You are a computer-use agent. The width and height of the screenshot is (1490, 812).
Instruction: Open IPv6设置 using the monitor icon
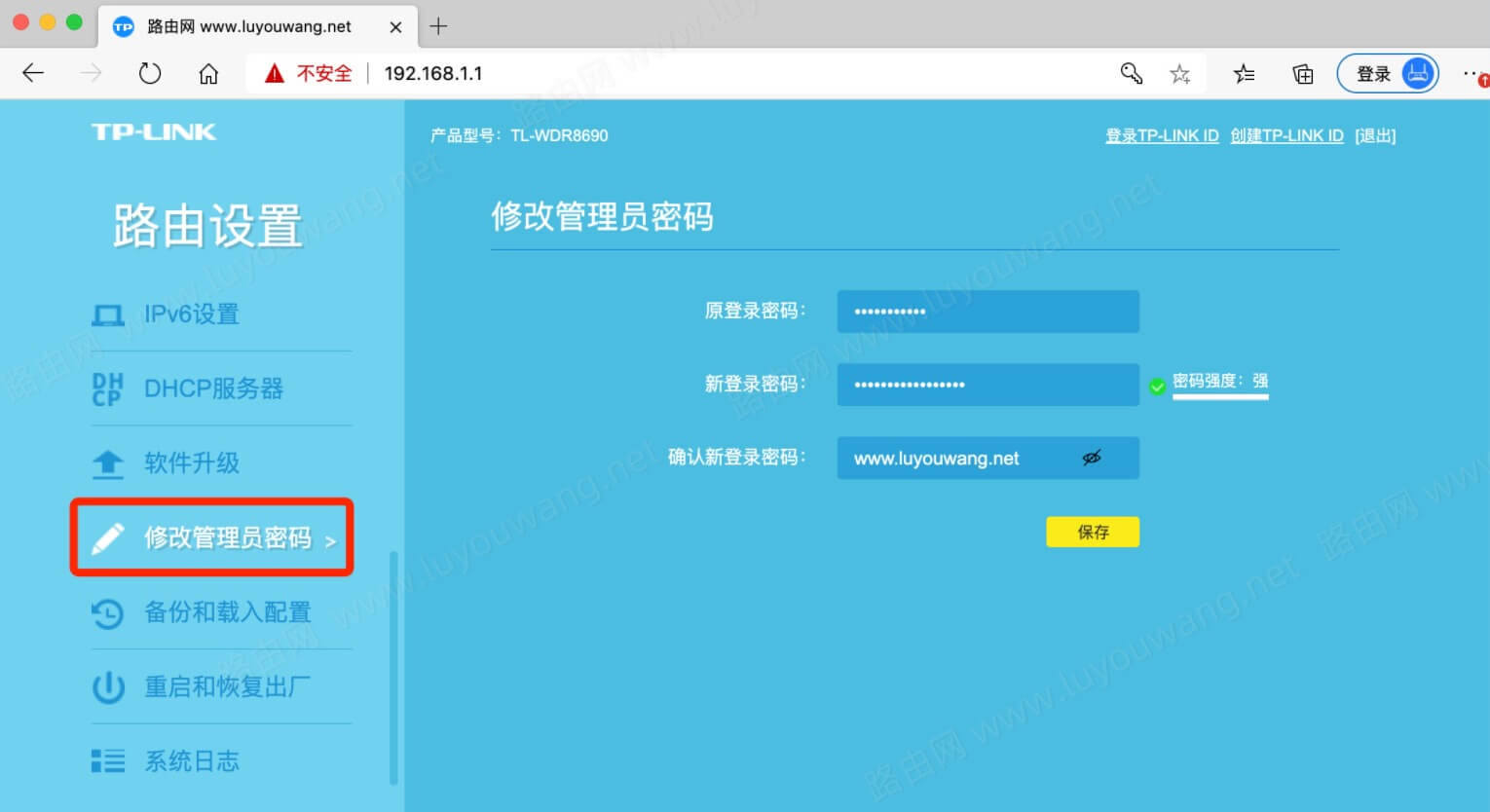(x=108, y=314)
